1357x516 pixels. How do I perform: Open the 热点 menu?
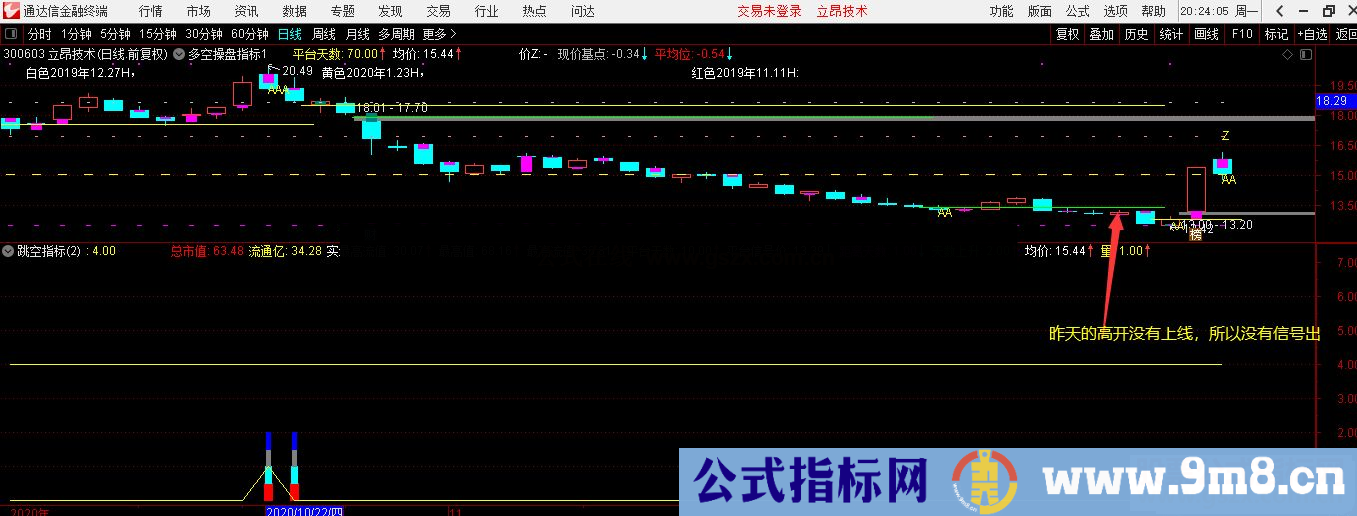click(x=534, y=11)
